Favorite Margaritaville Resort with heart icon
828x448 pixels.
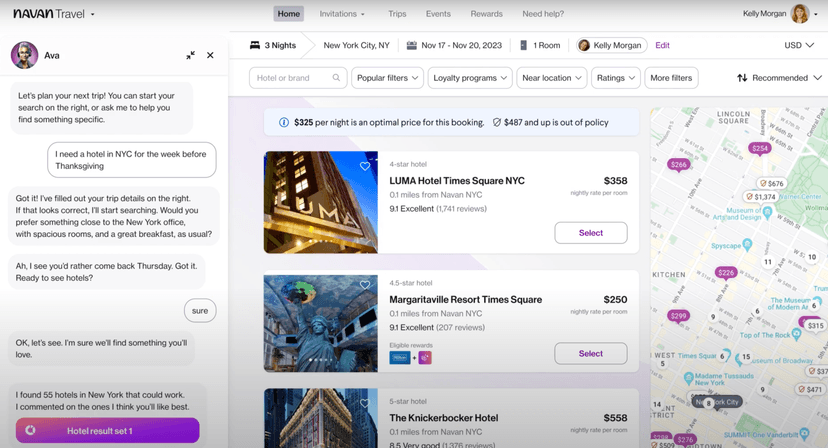365,285
